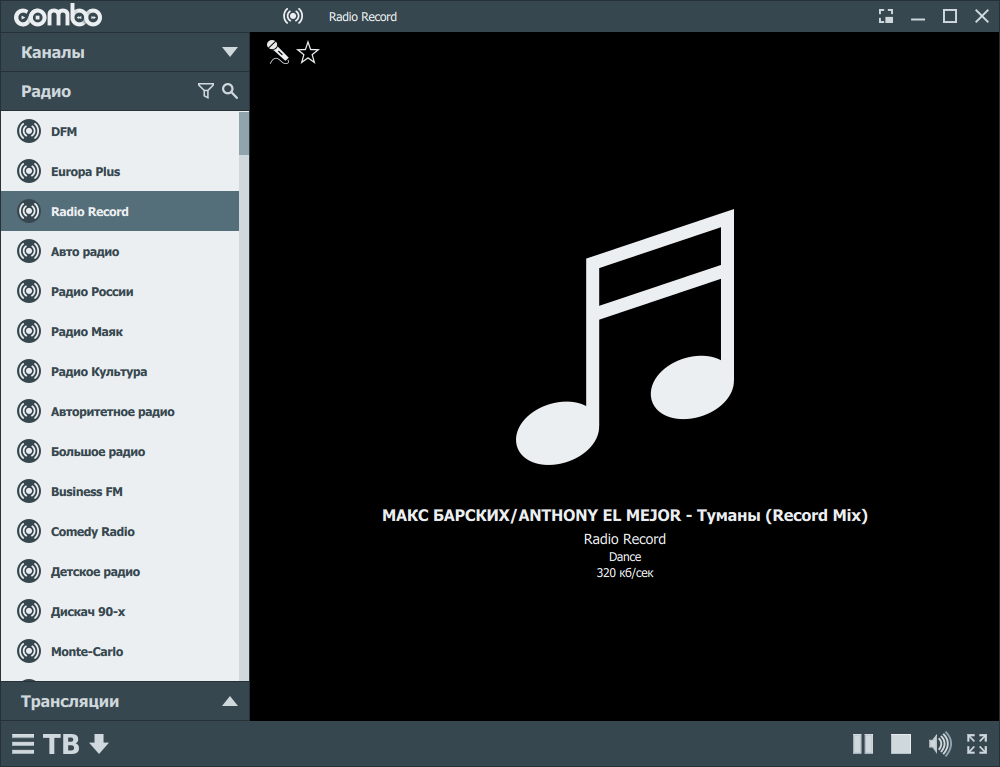Screen dimensions: 1000x767
Task: Click the Dance genre label
Action: coord(625,557)
